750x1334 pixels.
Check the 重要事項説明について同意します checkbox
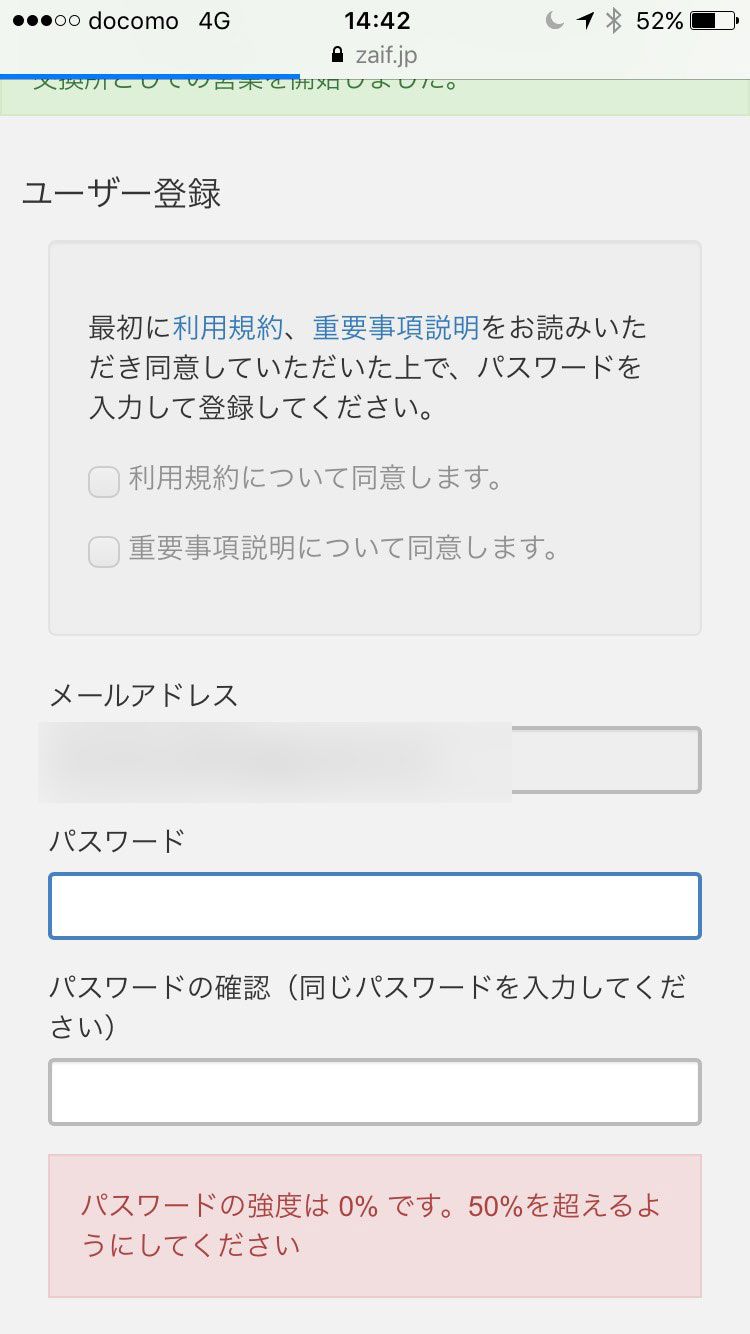(x=104, y=551)
